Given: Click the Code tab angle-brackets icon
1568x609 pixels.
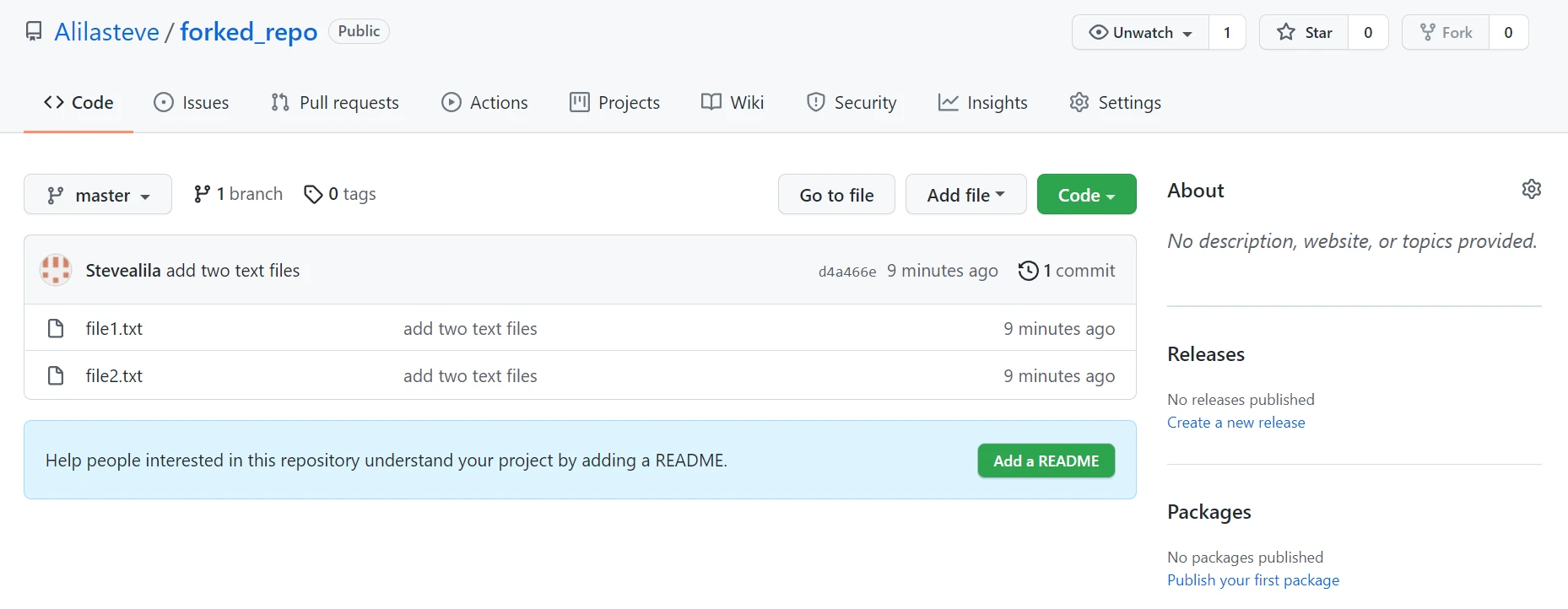Looking at the screenshot, I should 54,102.
